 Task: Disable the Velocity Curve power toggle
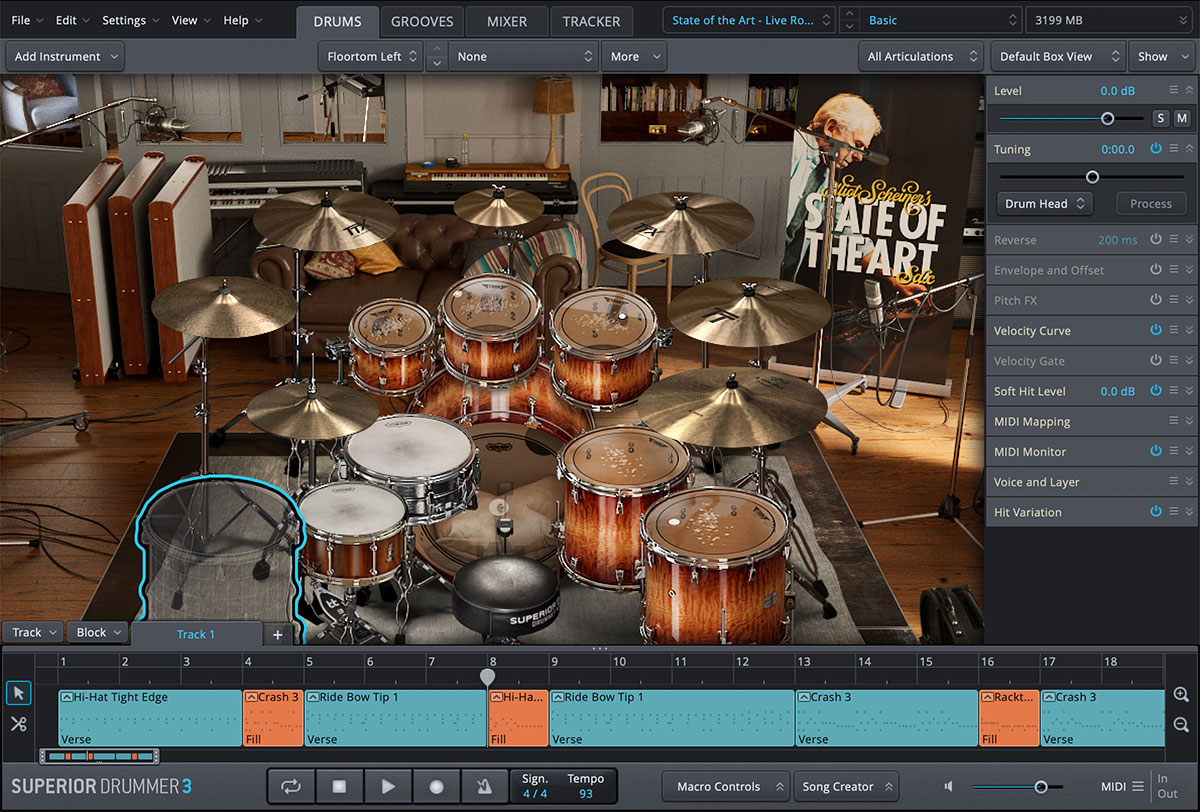tap(1156, 330)
